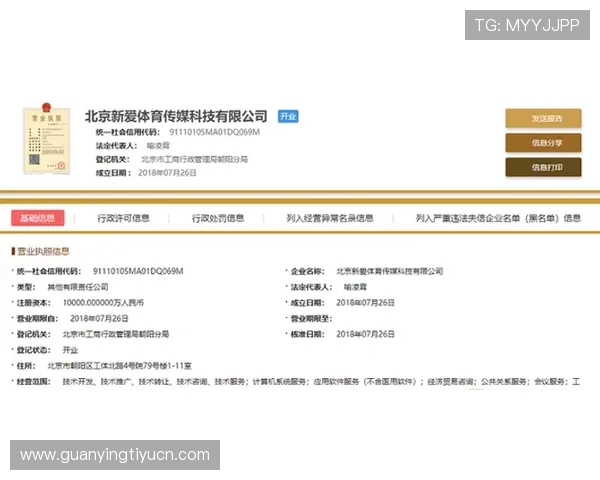Screen dimensions: 600x480
Task: Click the 营业期限至 label
Action: point(311,318)
